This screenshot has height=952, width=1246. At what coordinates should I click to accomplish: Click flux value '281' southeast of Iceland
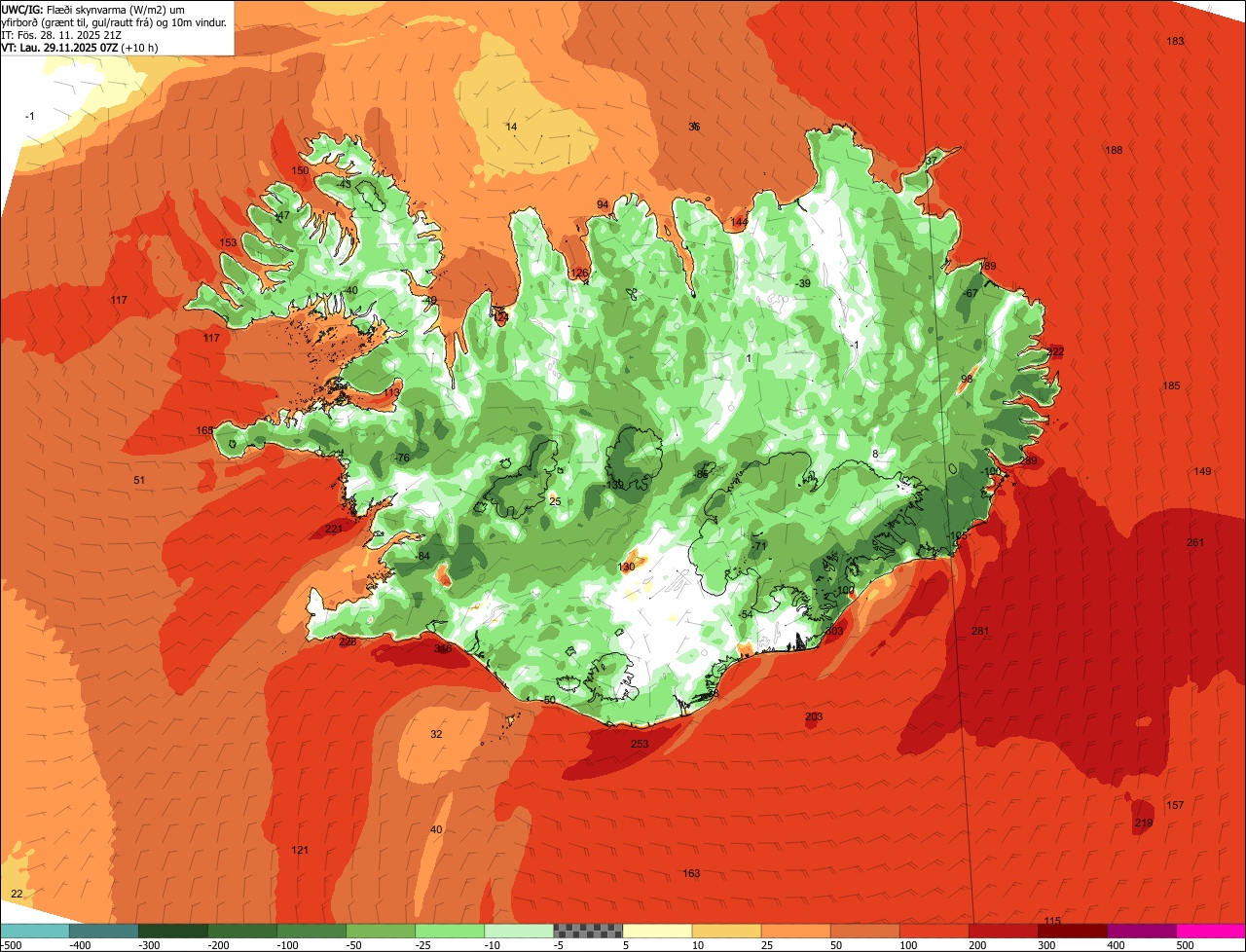click(x=980, y=632)
